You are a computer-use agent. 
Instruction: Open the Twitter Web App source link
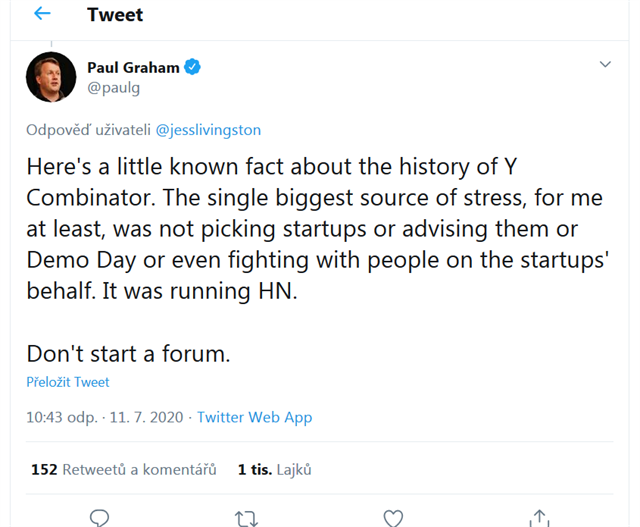[x=254, y=417]
